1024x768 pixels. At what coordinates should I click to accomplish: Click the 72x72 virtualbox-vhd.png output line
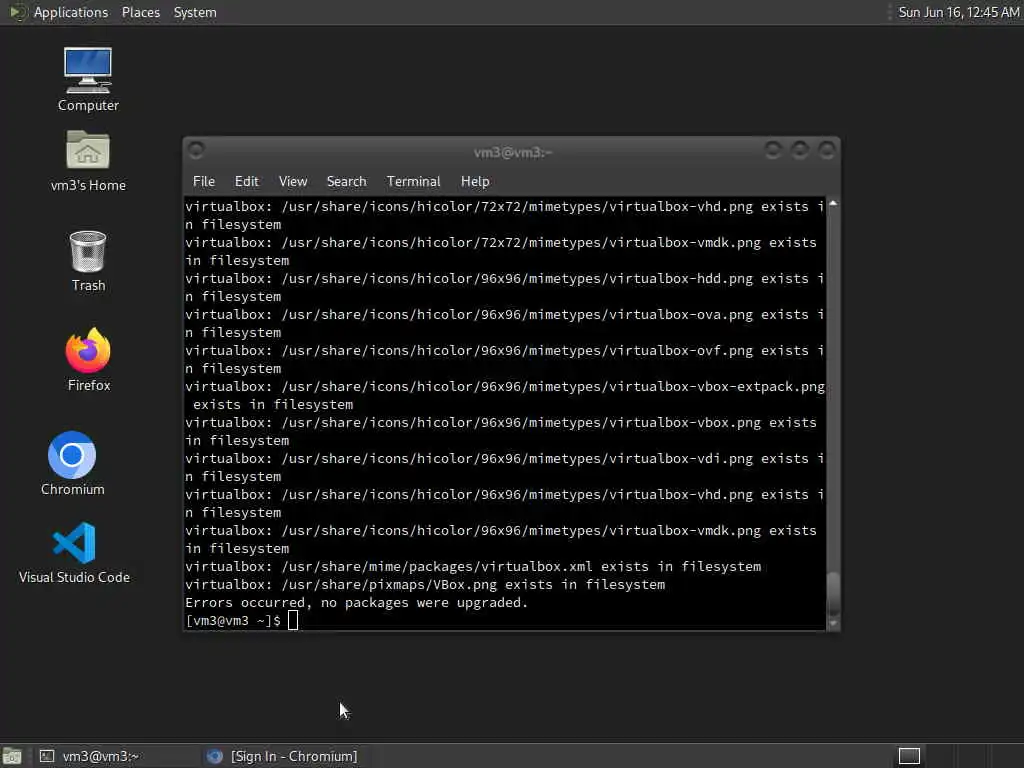point(504,215)
